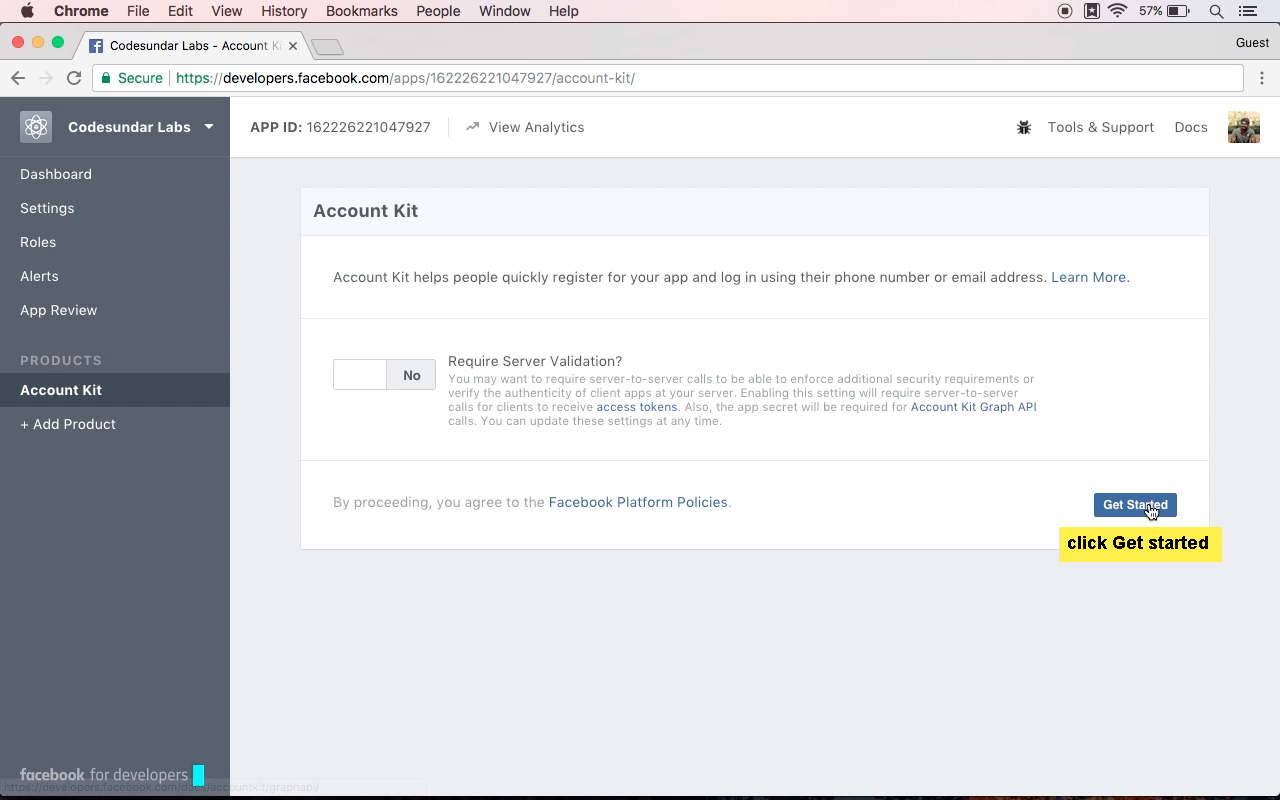Viewport: 1280px width, 800px height.
Task: Click the browser forward arrow
Action: [46, 78]
